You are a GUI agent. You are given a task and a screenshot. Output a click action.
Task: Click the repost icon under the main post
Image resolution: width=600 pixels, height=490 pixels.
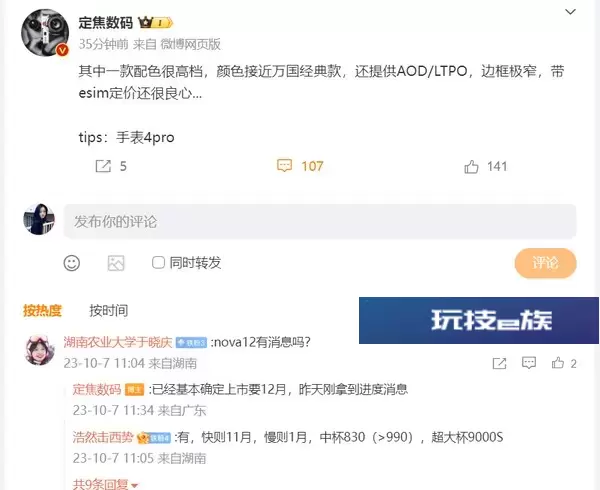[x=103, y=166]
